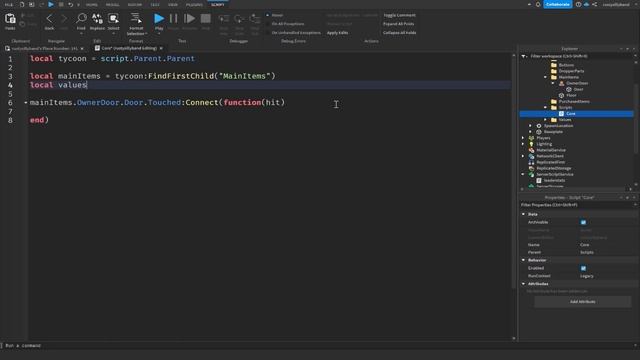The height and width of the screenshot is (360, 640).
Task: Collapse the MainItems folder in Explorer
Action: click(x=546, y=77)
